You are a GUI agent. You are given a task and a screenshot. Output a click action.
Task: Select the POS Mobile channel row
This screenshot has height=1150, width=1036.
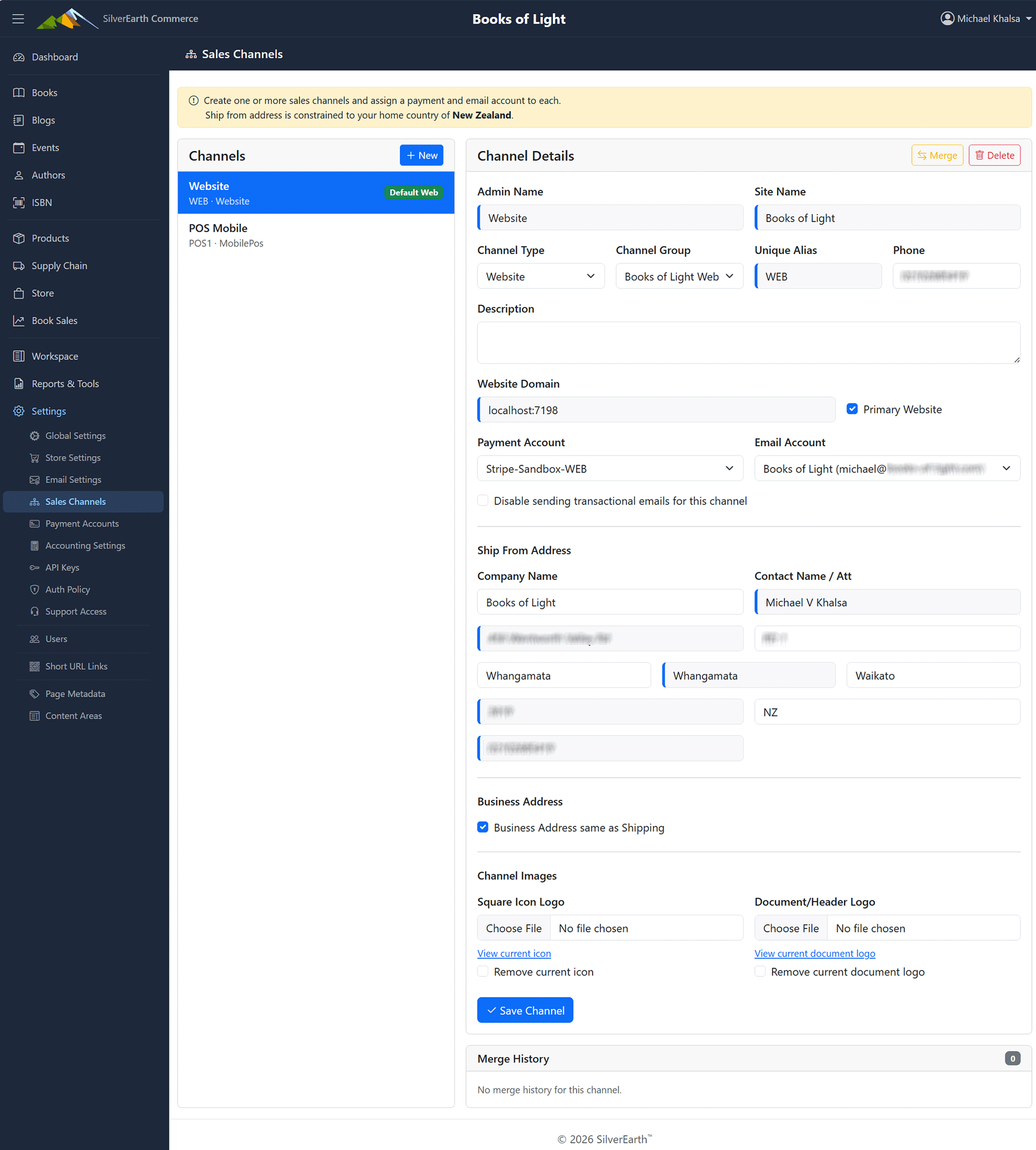(x=316, y=235)
